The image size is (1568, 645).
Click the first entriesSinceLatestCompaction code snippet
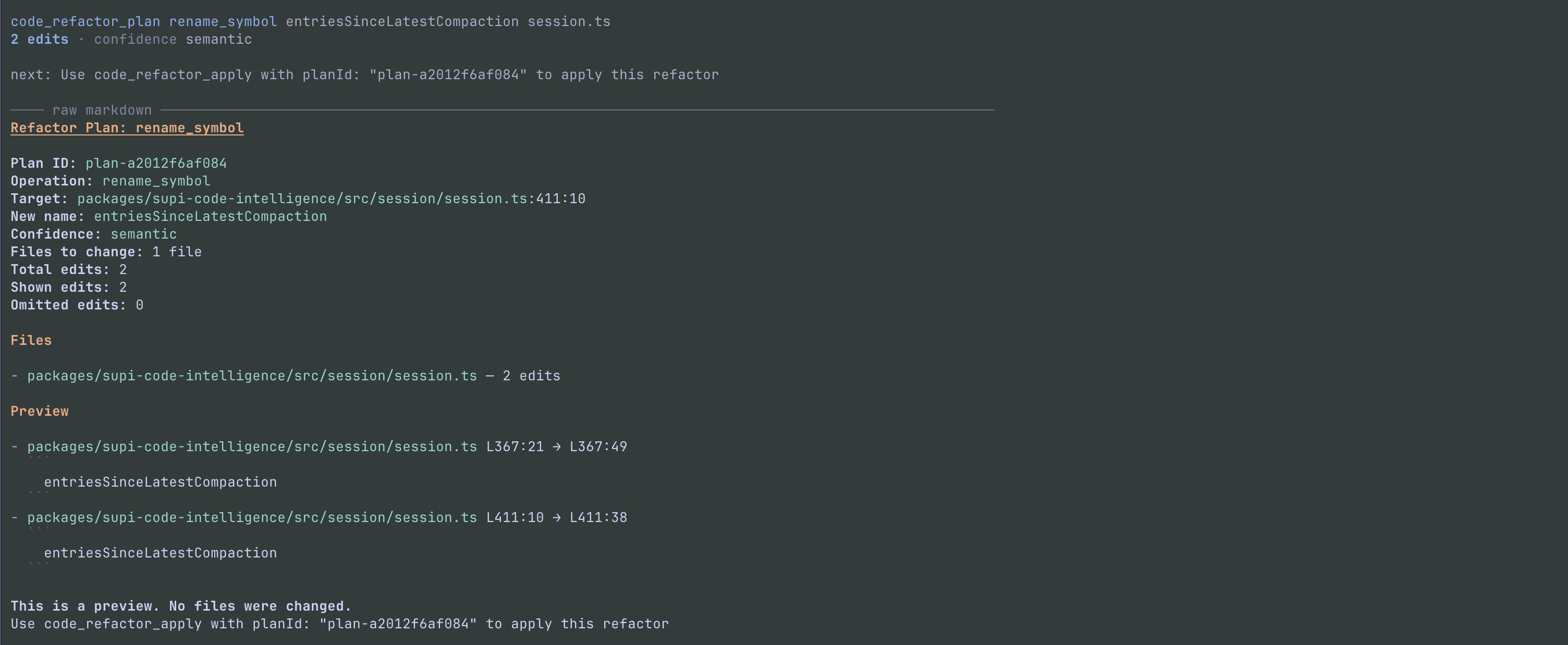tap(160, 482)
